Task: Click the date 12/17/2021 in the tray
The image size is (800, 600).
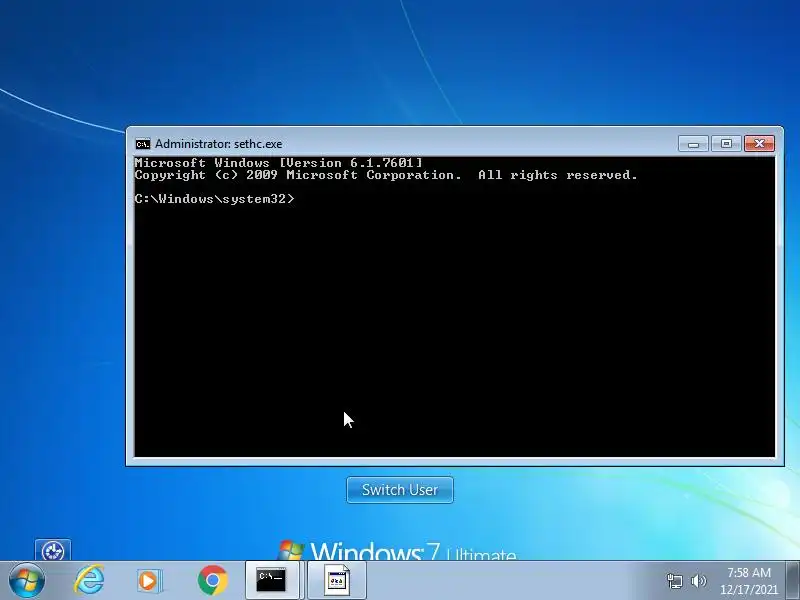Action: 748,589
